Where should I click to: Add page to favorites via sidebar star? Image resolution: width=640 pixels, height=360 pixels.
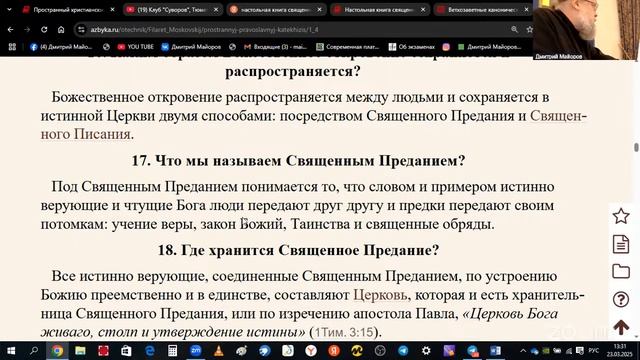point(621,216)
